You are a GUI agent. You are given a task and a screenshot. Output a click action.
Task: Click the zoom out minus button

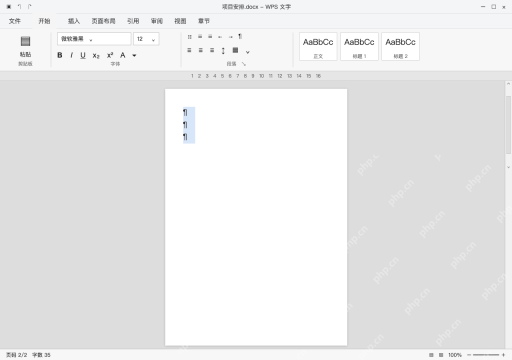coord(469,355)
